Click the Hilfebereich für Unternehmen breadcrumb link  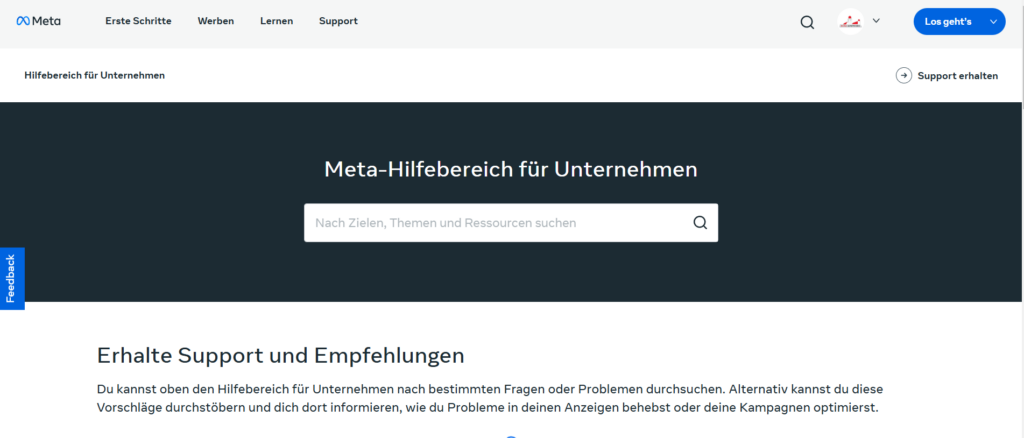[95, 75]
